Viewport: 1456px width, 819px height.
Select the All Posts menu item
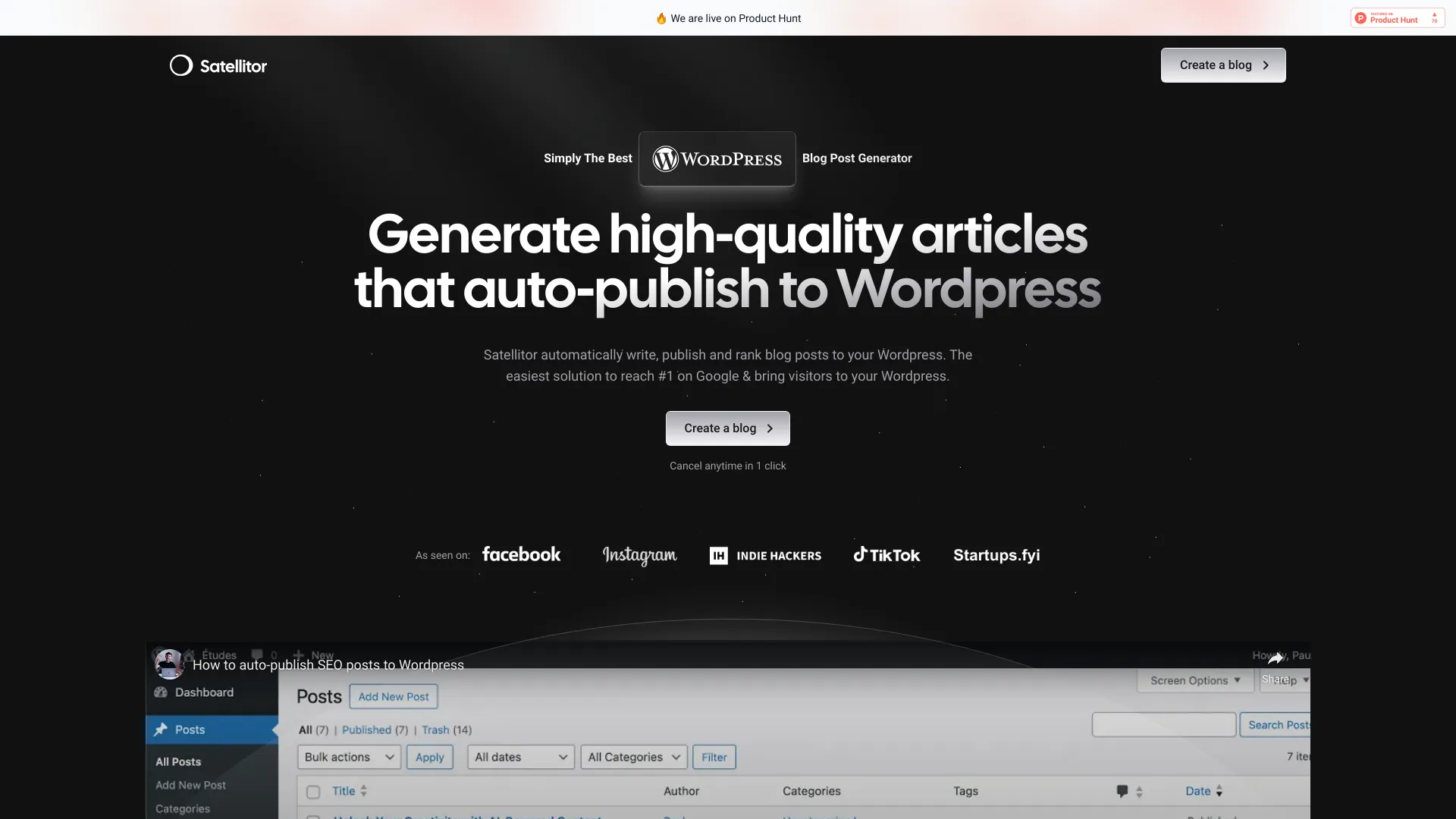178,761
